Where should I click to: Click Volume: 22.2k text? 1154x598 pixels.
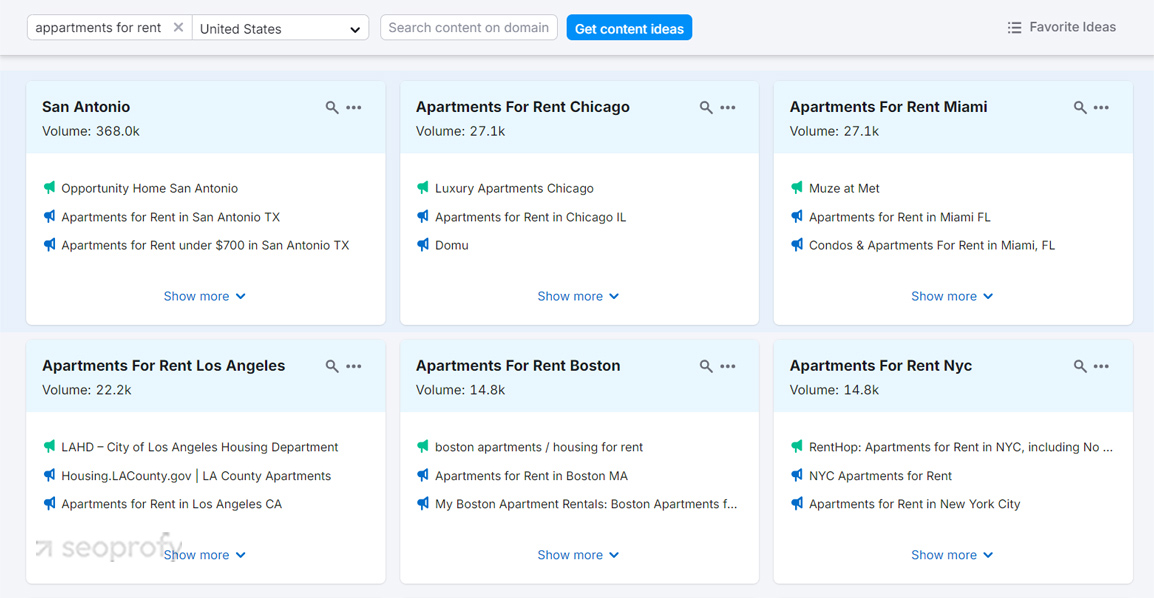pos(87,390)
